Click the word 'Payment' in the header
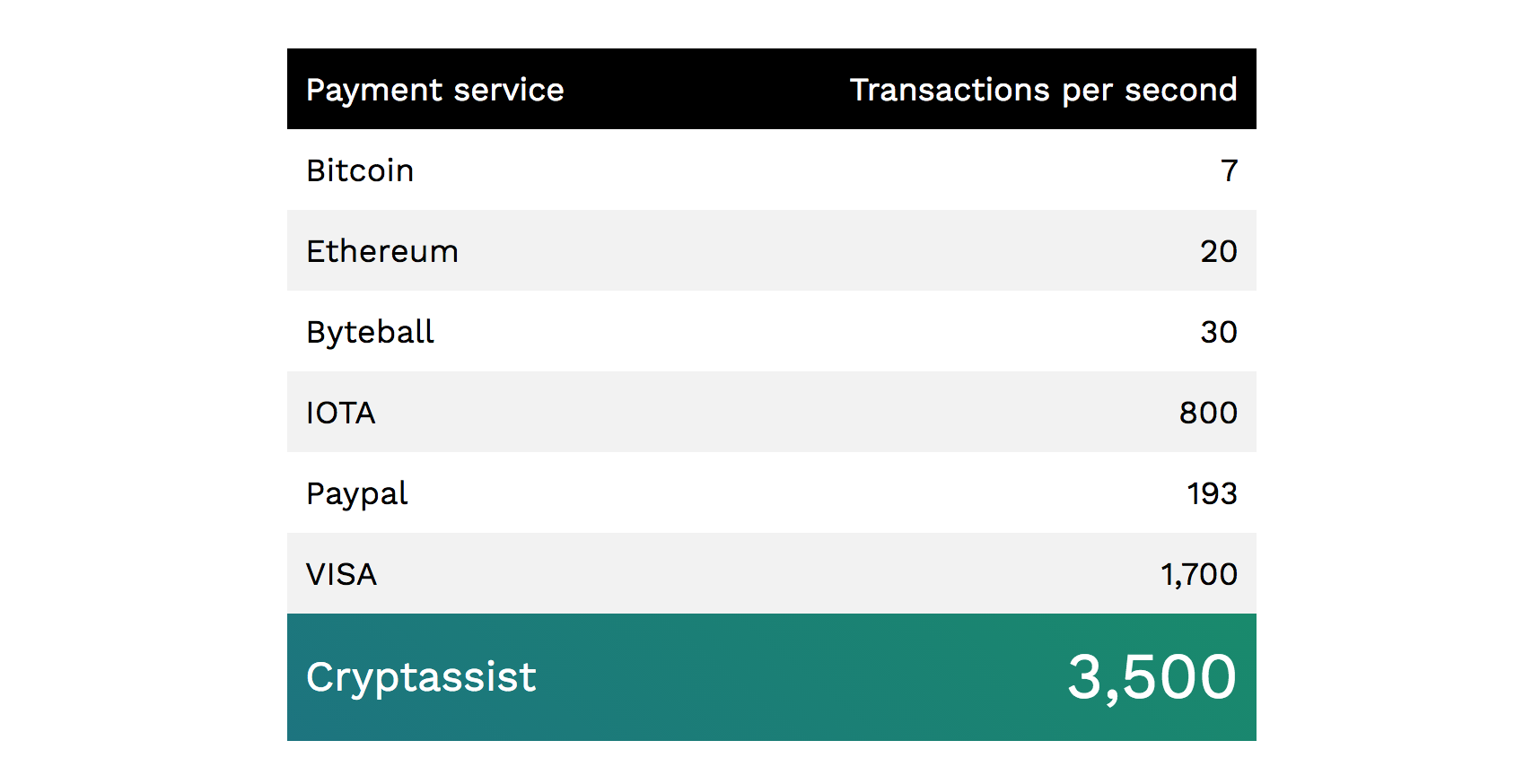The image size is (1515, 784). click(374, 91)
